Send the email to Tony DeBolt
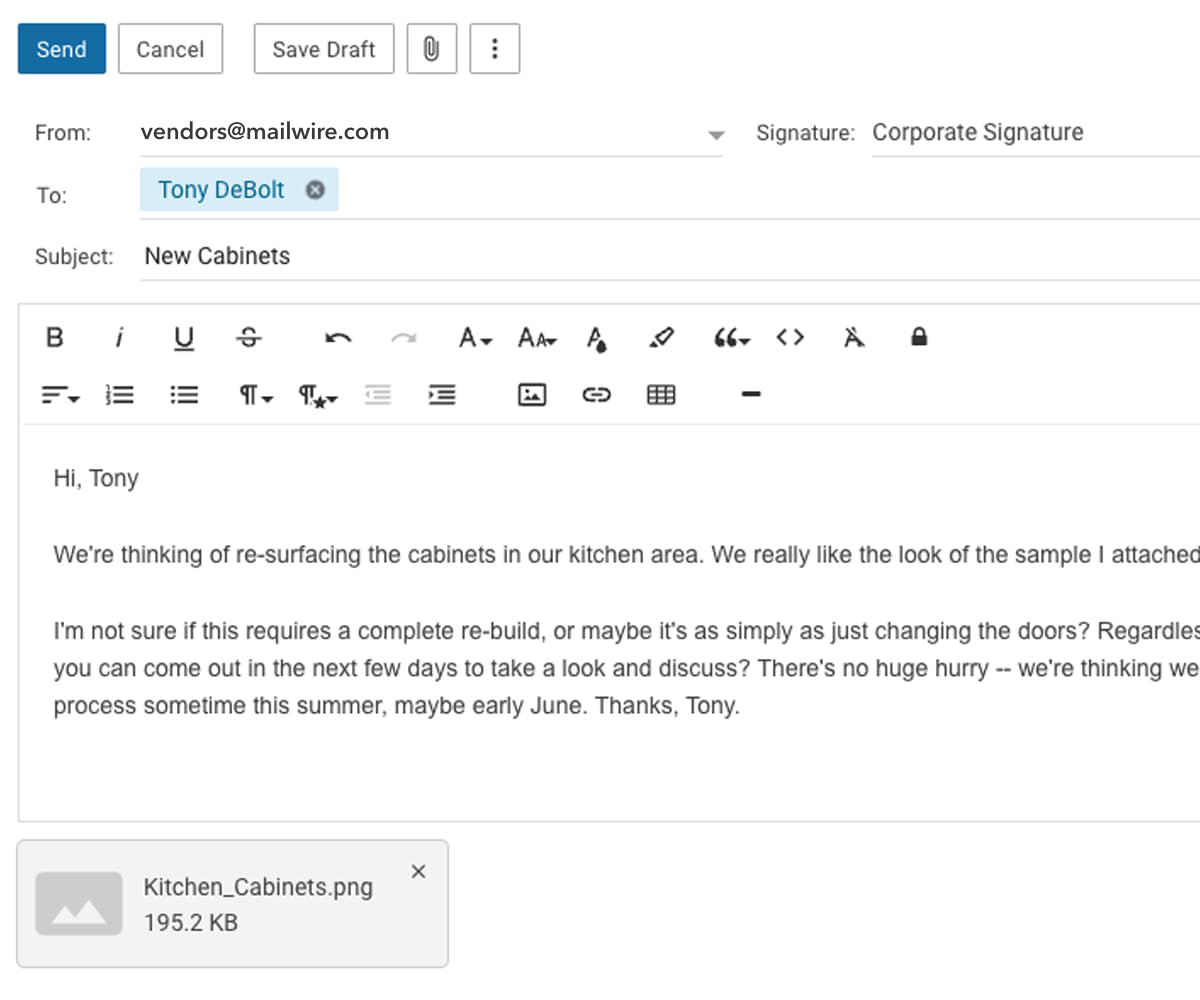Viewport: 1200px width, 1000px height. click(61, 48)
